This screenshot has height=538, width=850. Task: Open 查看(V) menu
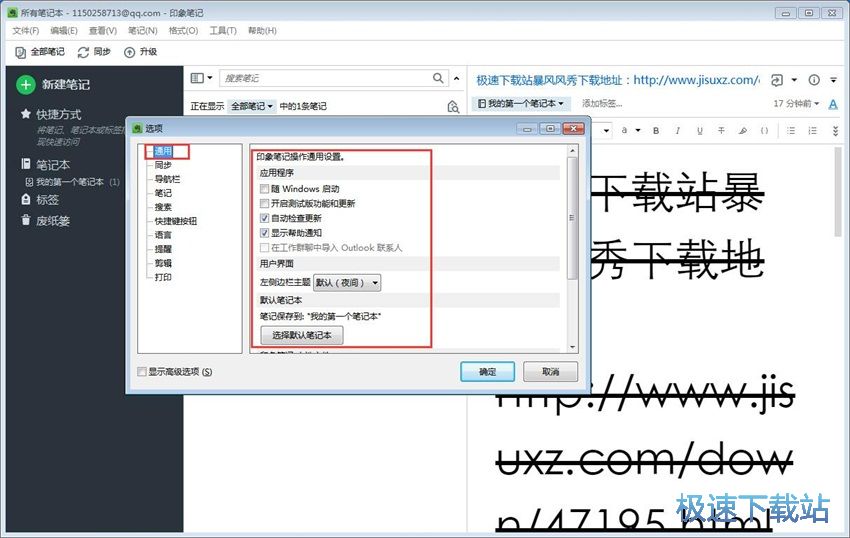coord(103,31)
